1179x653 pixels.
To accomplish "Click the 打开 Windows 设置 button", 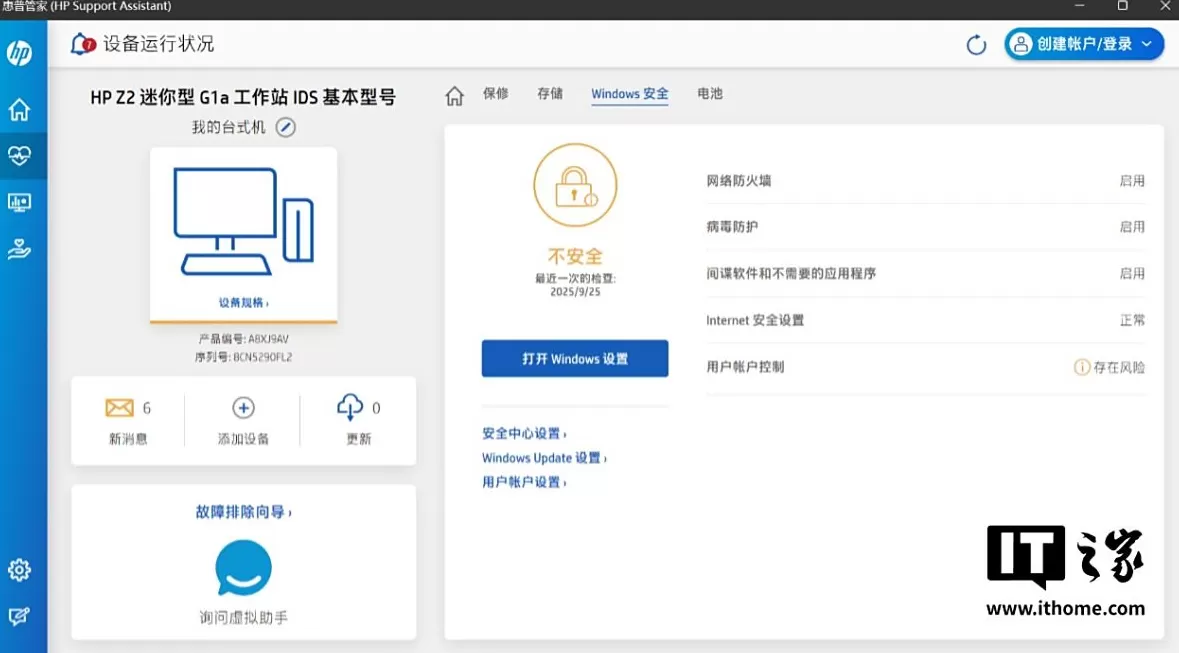I will coord(575,359).
